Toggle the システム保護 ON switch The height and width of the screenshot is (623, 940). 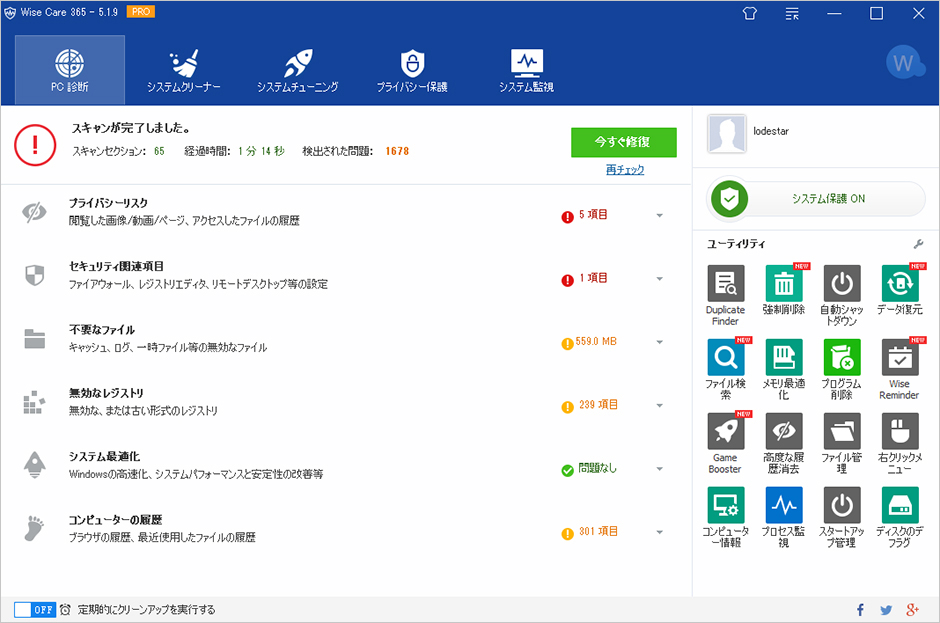(x=816, y=198)
